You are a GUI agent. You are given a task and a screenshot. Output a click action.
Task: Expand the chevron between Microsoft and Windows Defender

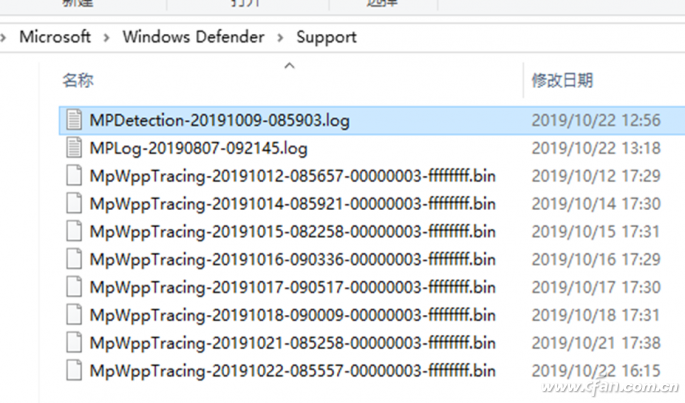pos(107,38)
